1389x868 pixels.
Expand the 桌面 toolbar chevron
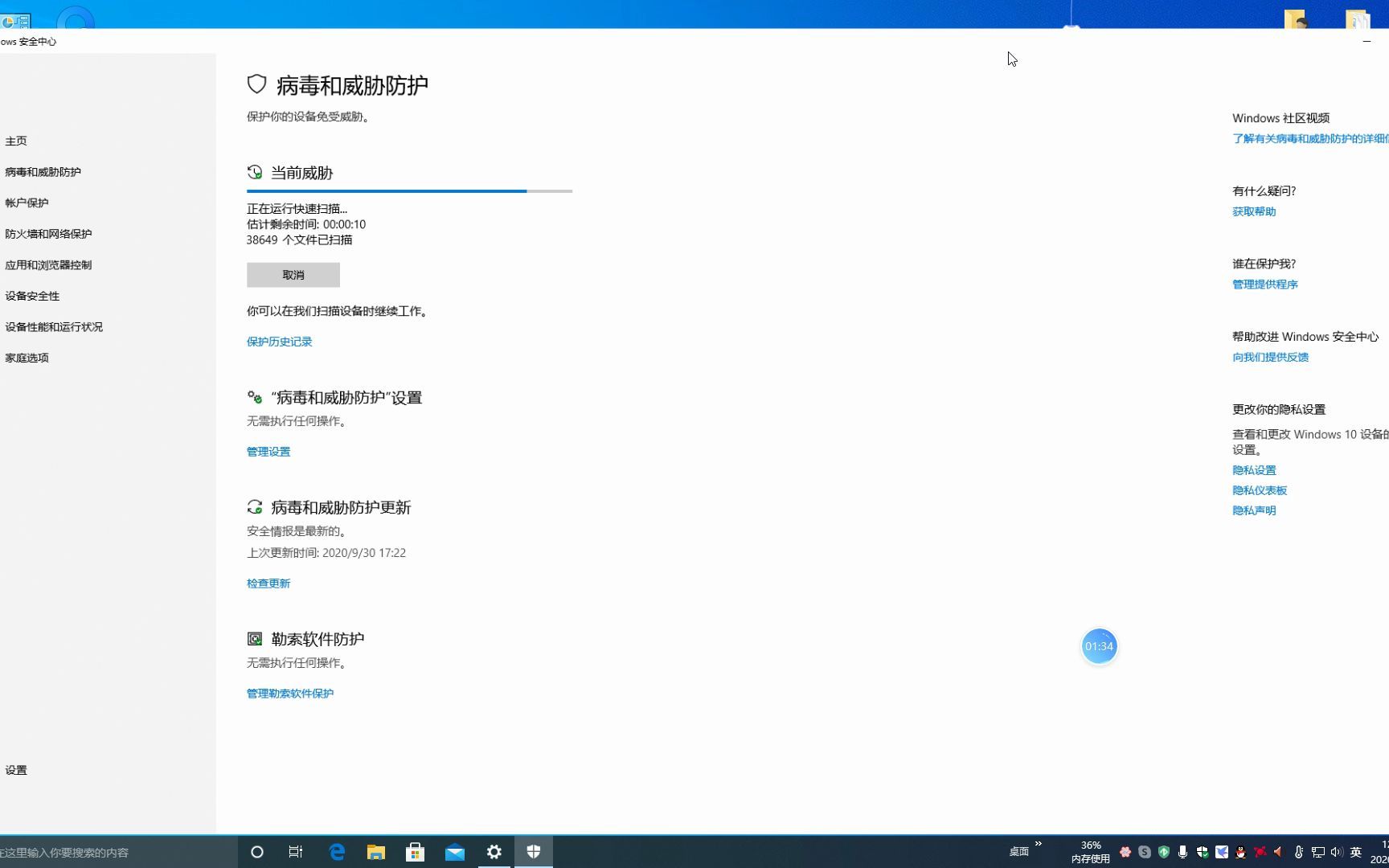click(1039, 844)
